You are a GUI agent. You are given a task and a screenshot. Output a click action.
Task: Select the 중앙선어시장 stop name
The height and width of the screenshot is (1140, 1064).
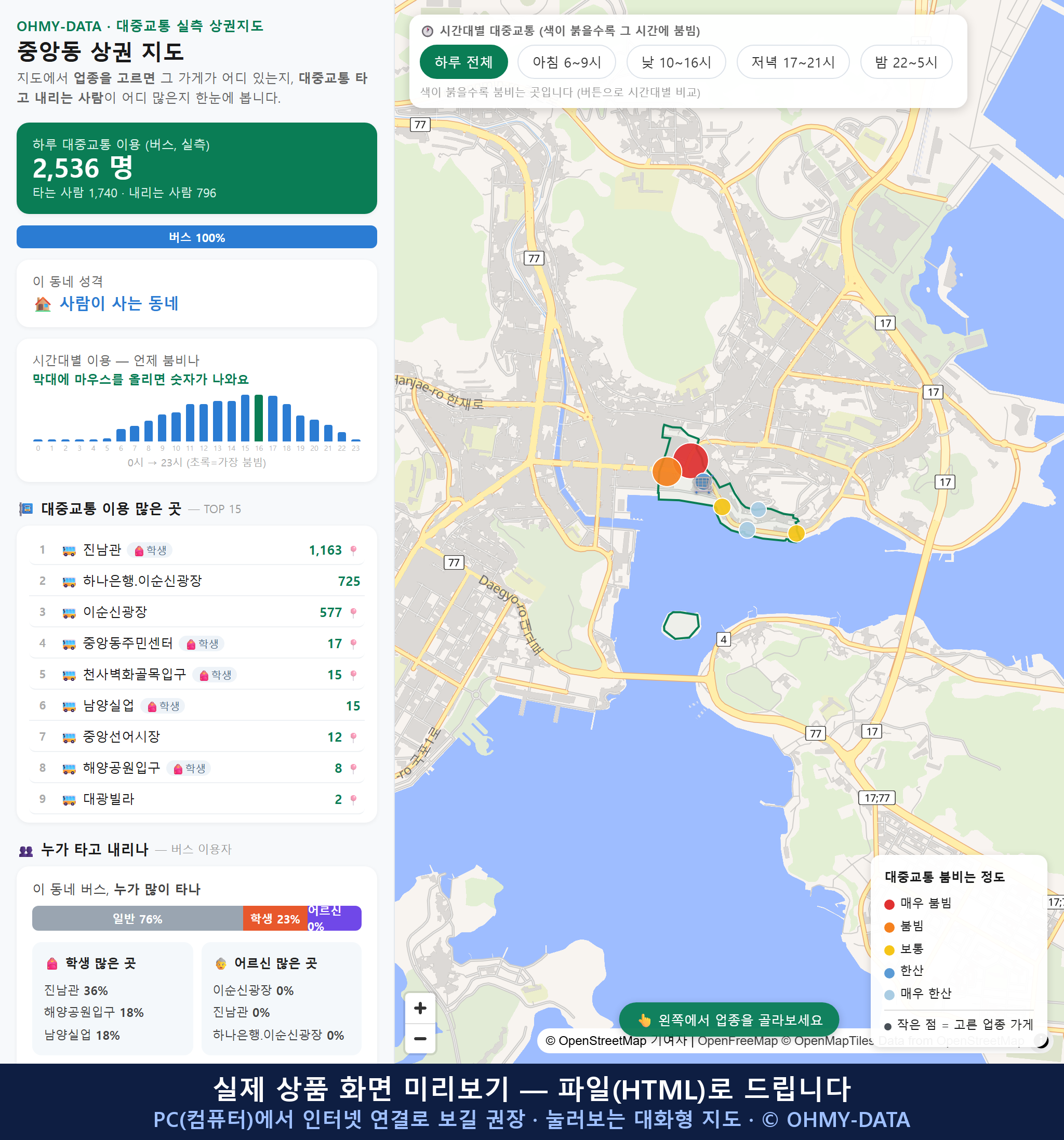point(122,737)
